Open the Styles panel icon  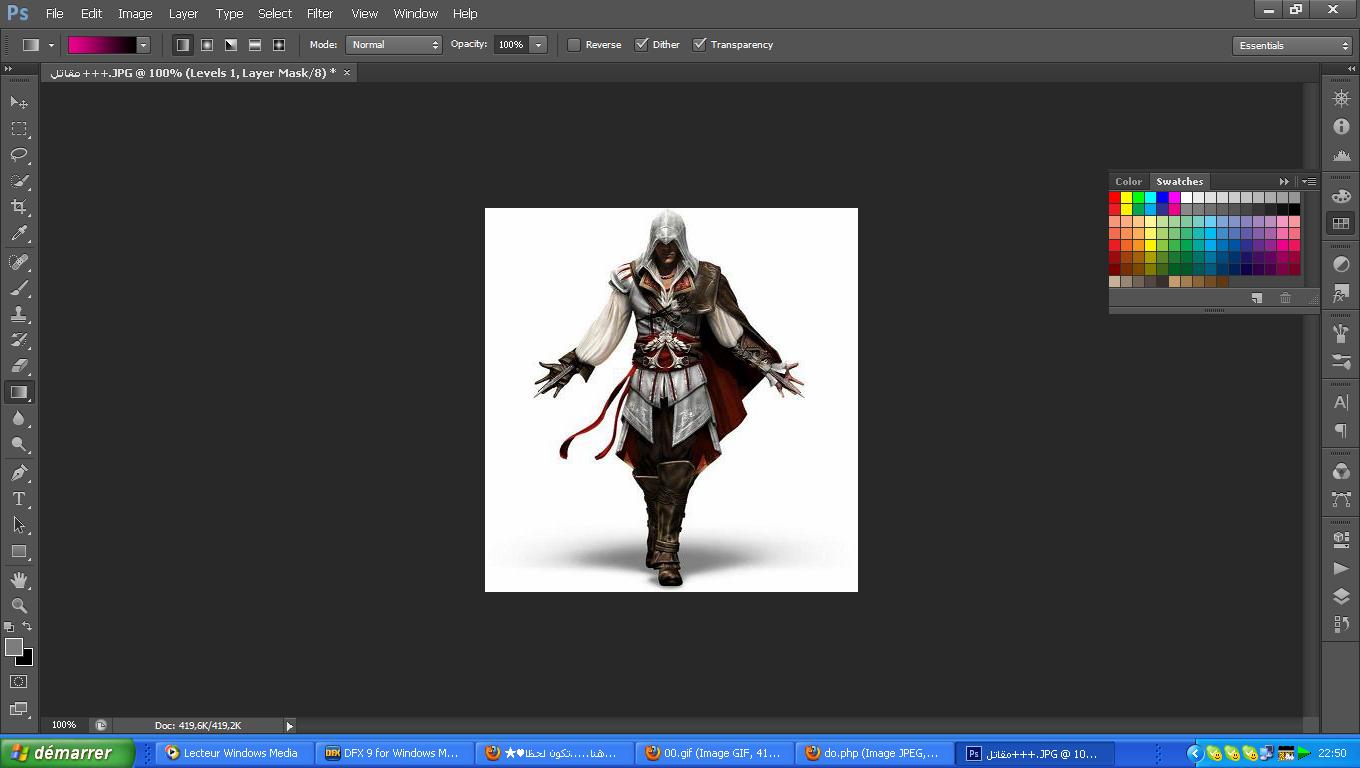1341,294
